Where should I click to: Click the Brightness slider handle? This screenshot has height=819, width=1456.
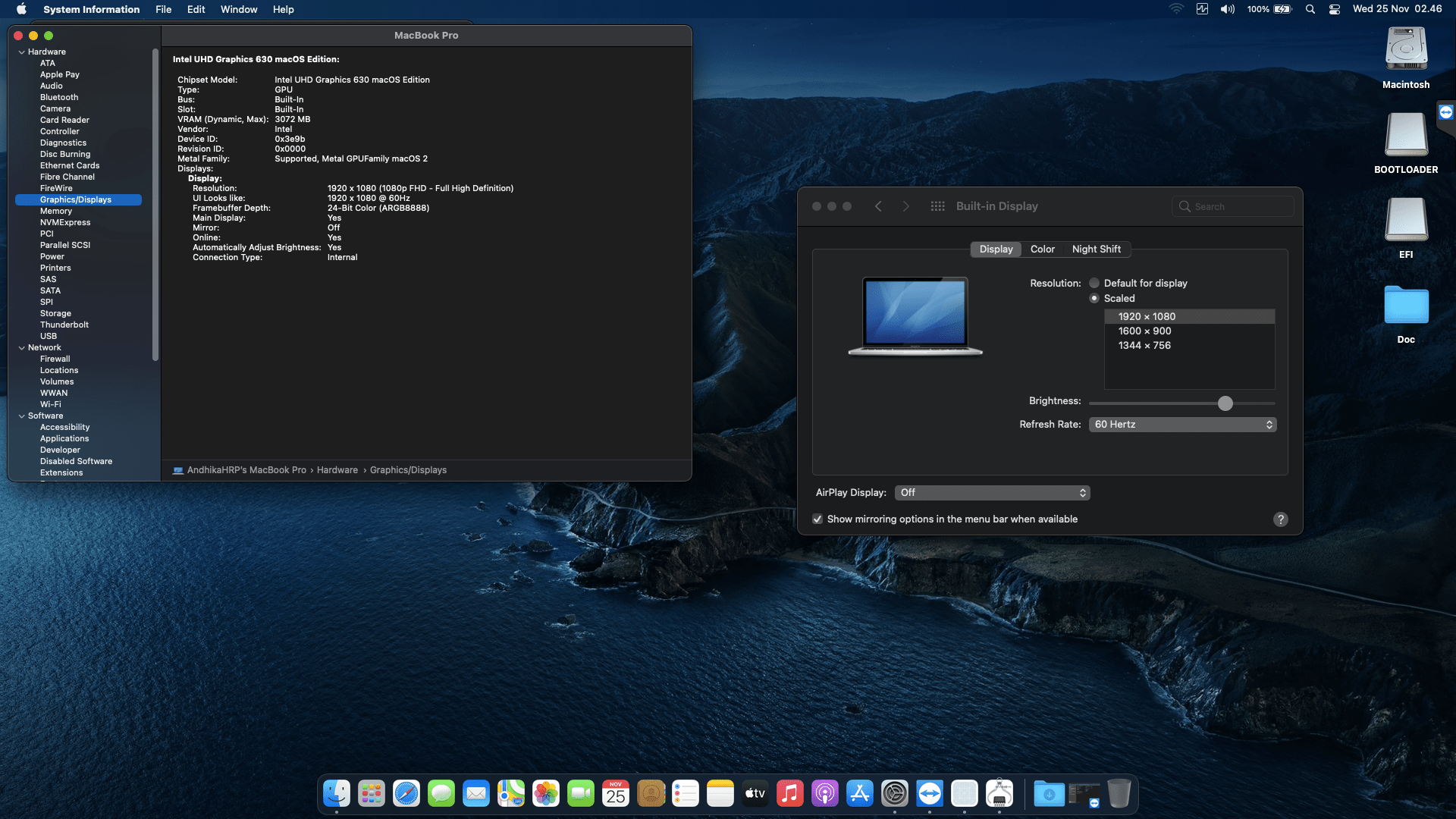point(1225,403)
